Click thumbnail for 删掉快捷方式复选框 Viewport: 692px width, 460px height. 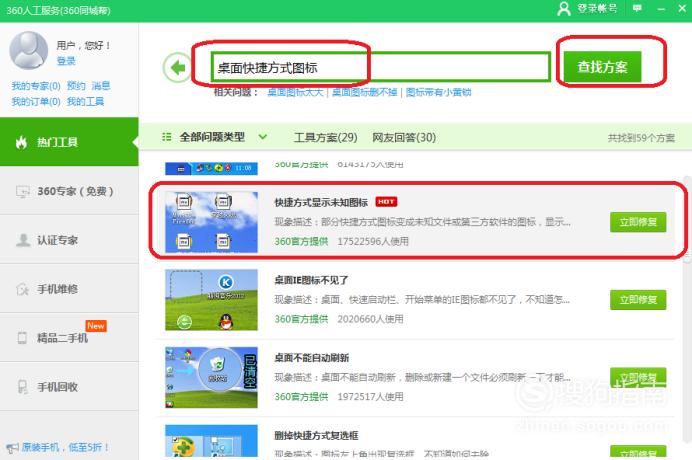(211, 441)
